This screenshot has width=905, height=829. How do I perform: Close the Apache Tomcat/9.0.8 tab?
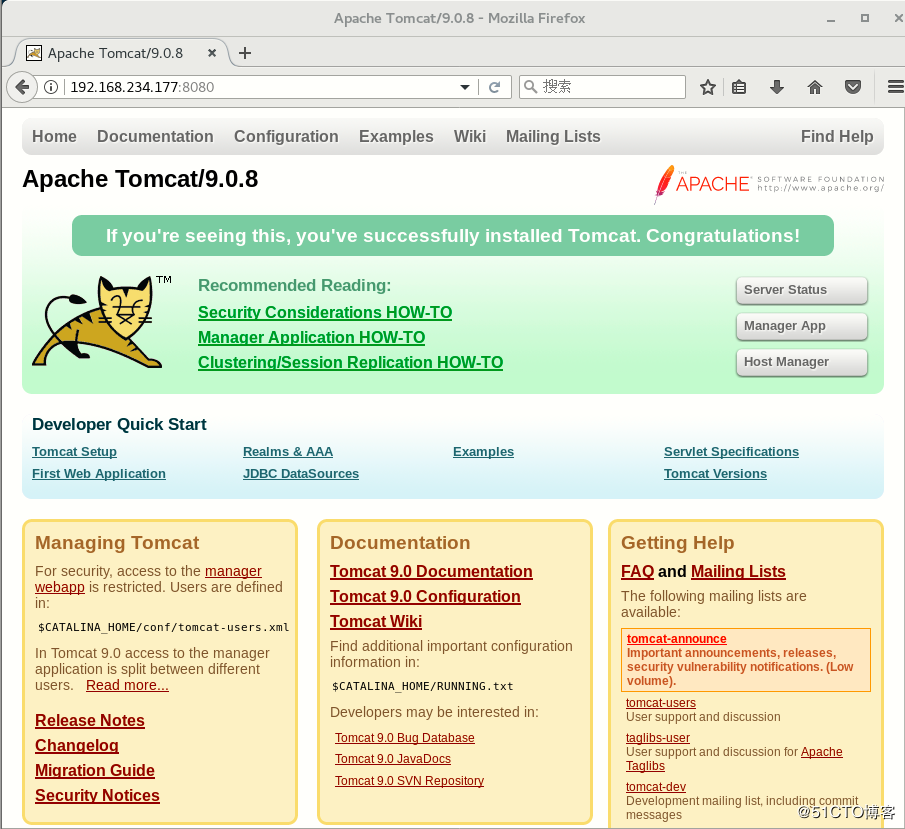click(212, 53)
